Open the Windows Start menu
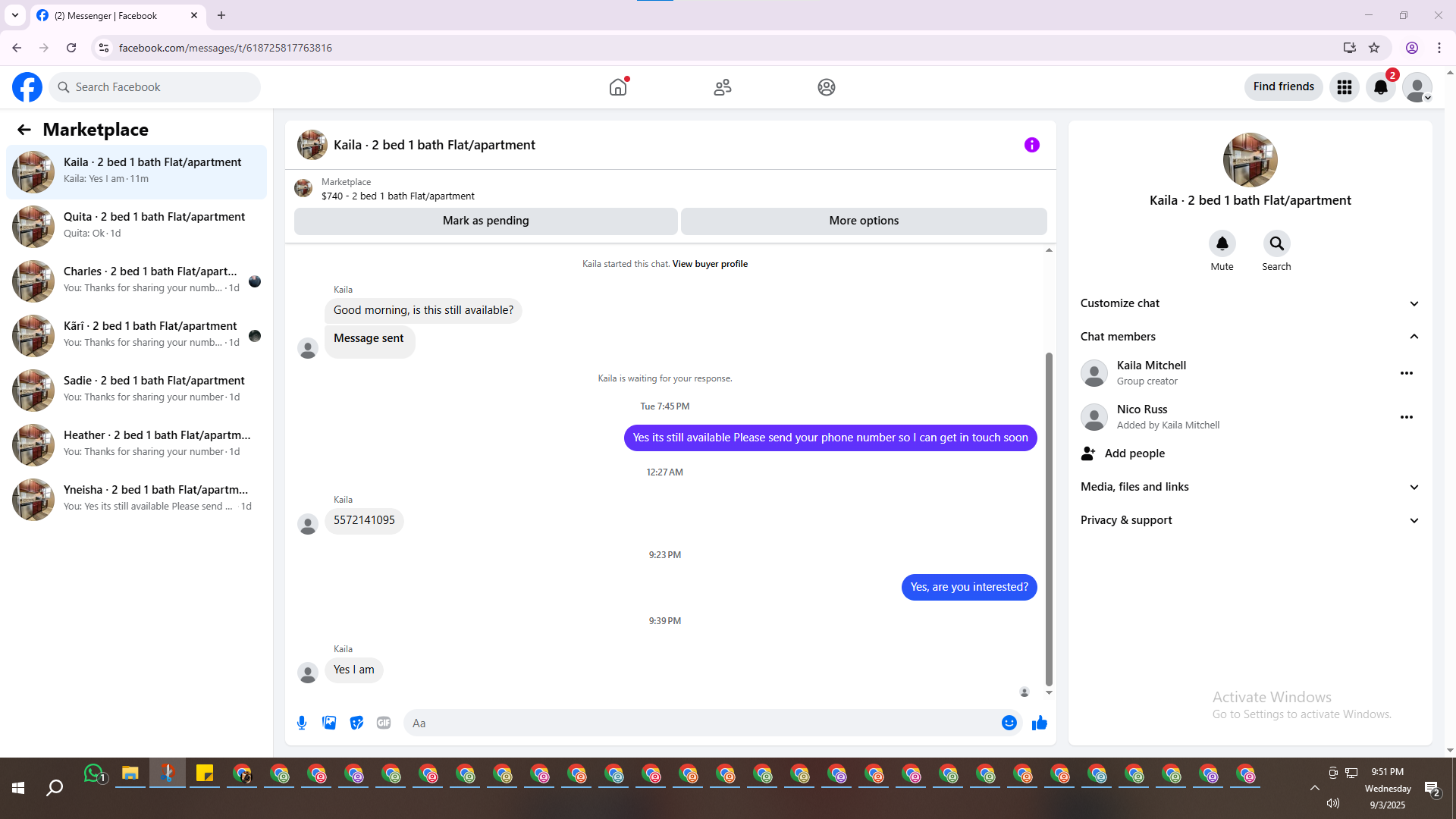Viewport: 1456px width, 819px height. 18,789
